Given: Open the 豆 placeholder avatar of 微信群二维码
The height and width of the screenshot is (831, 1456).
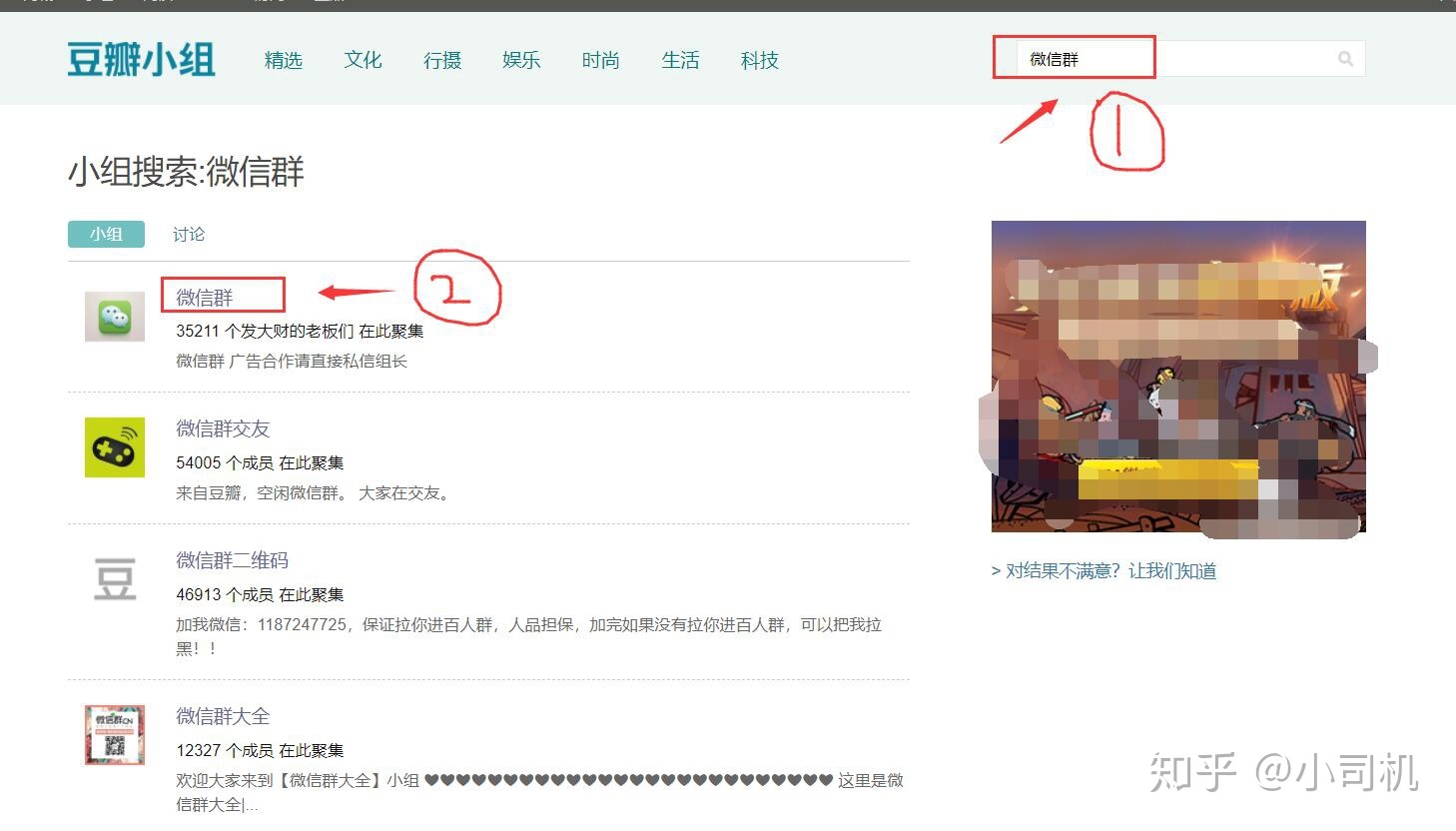Looking at the screenshot, I should pyautogui.click(x=115, y=579).
